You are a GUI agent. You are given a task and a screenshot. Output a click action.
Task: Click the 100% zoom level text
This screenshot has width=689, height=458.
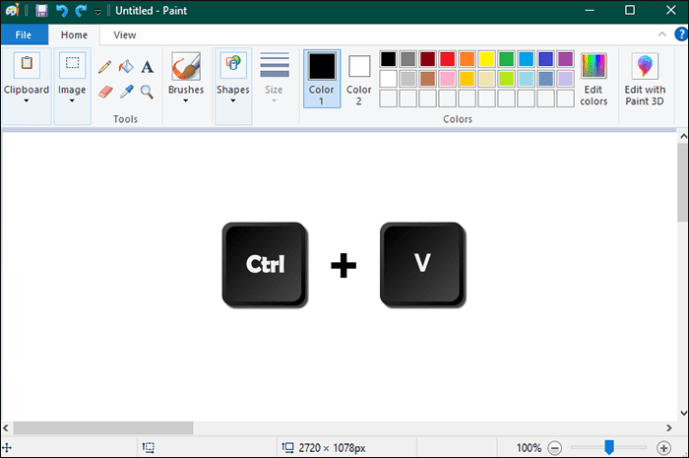pyautogui.click(x=529, y=448)
